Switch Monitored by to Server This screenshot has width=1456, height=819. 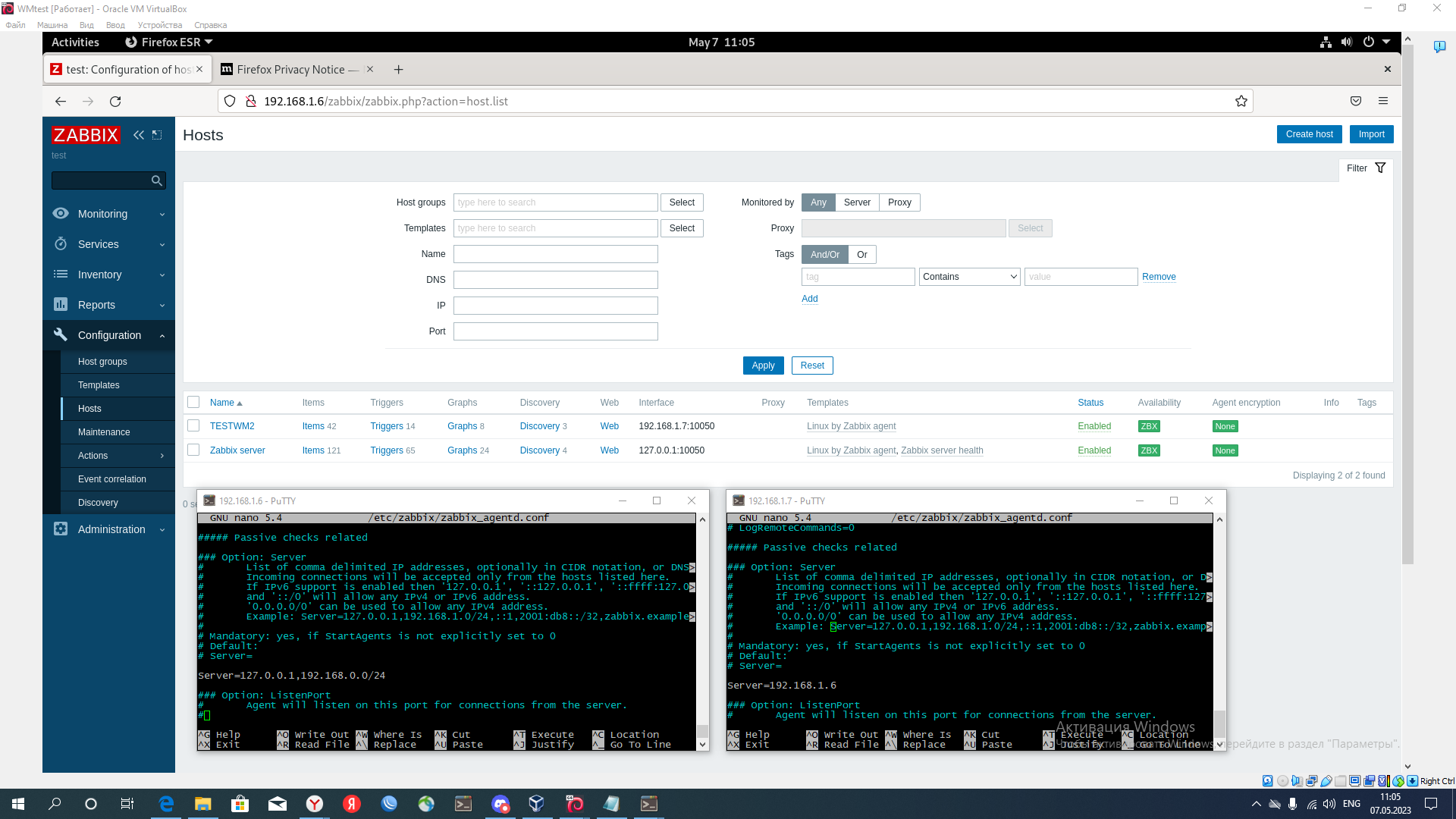pos(857,202)
